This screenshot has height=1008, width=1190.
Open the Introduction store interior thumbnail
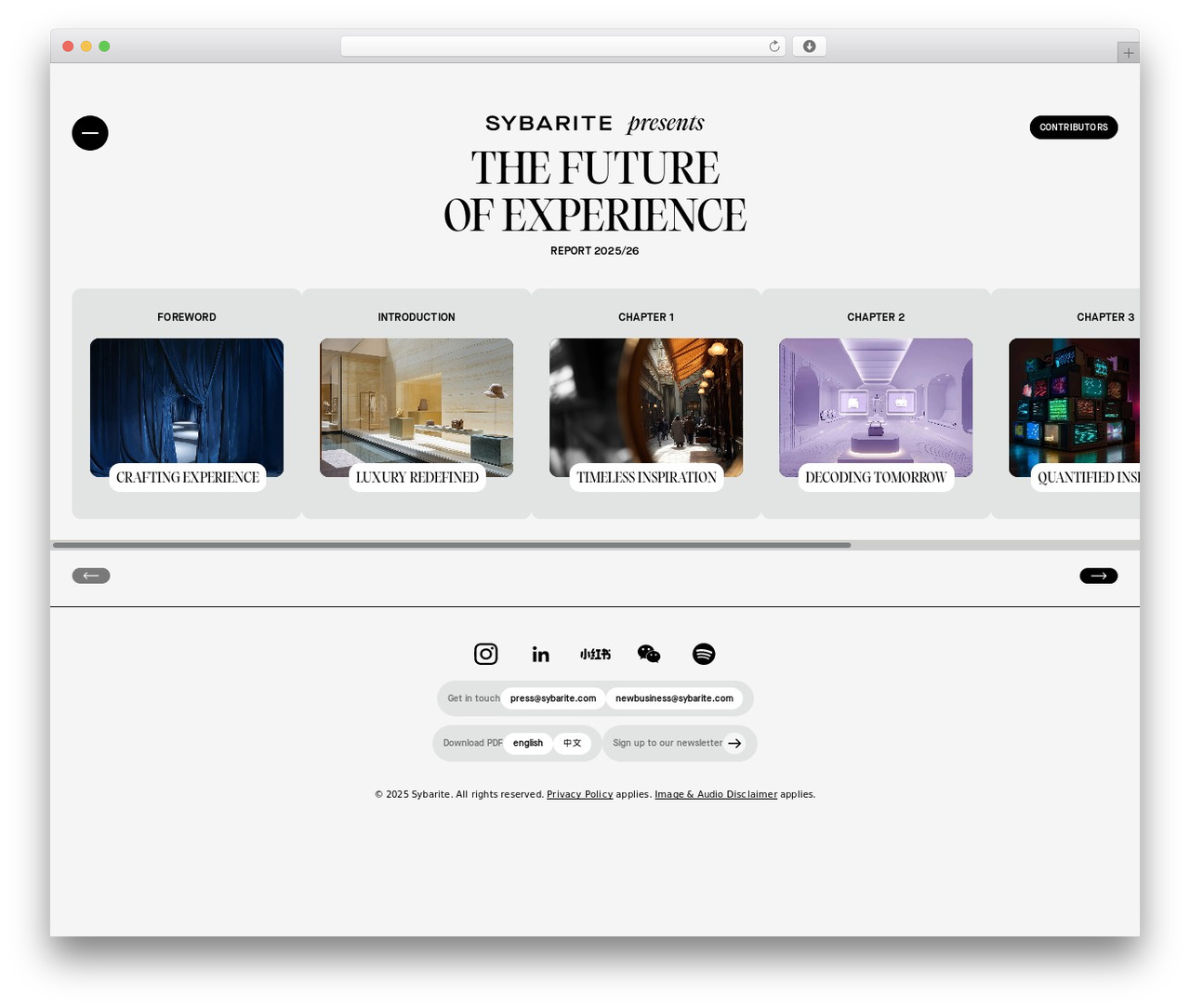point(416,407)
